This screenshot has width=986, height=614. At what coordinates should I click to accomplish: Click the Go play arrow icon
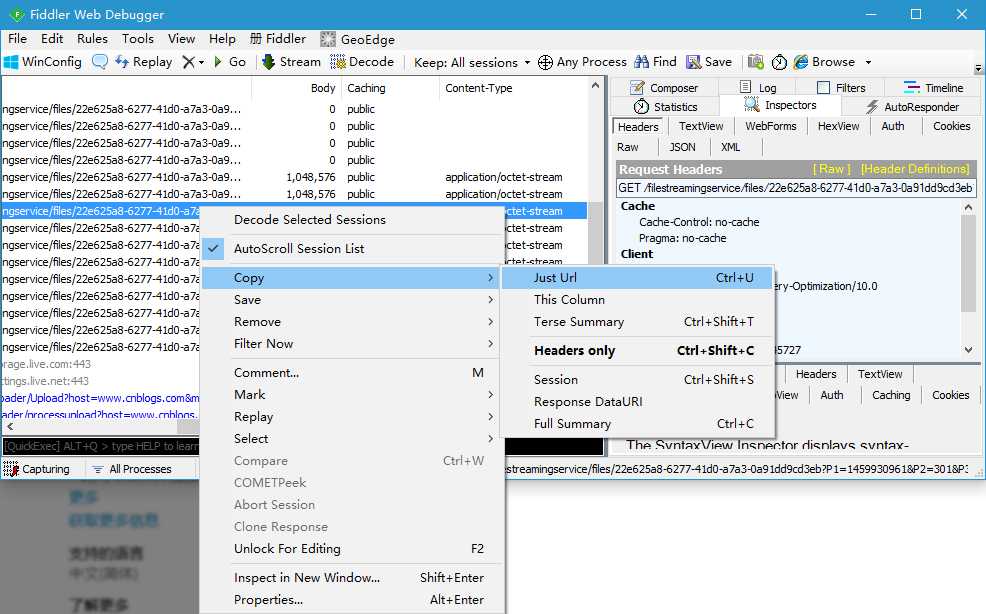218,62
